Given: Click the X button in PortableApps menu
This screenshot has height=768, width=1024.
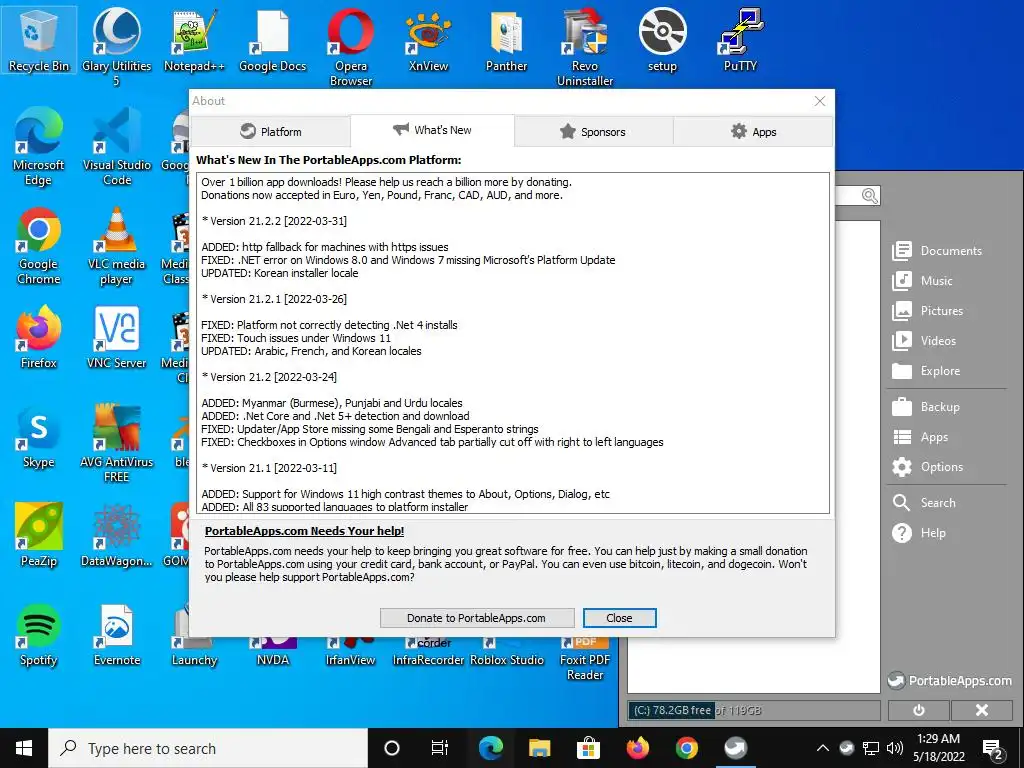Looking at the screenshot, I should [982, 710].
